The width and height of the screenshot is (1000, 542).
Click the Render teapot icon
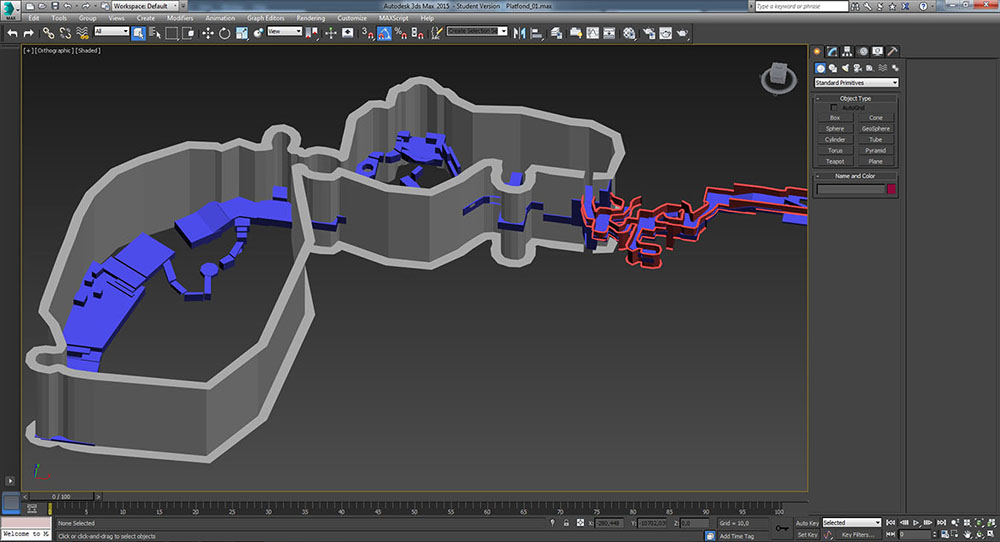pos(682,33)
